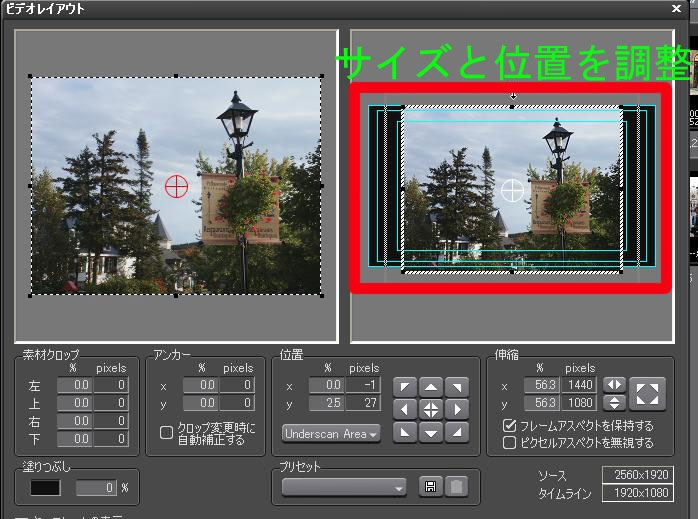Click anchor y percent field
This screenshot has height=519, width=698.
click(x=201, y=403)
